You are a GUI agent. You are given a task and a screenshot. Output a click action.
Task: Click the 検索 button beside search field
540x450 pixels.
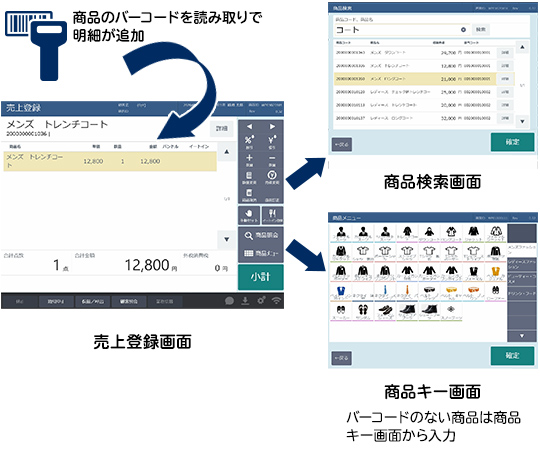click(x=480, y=30)
